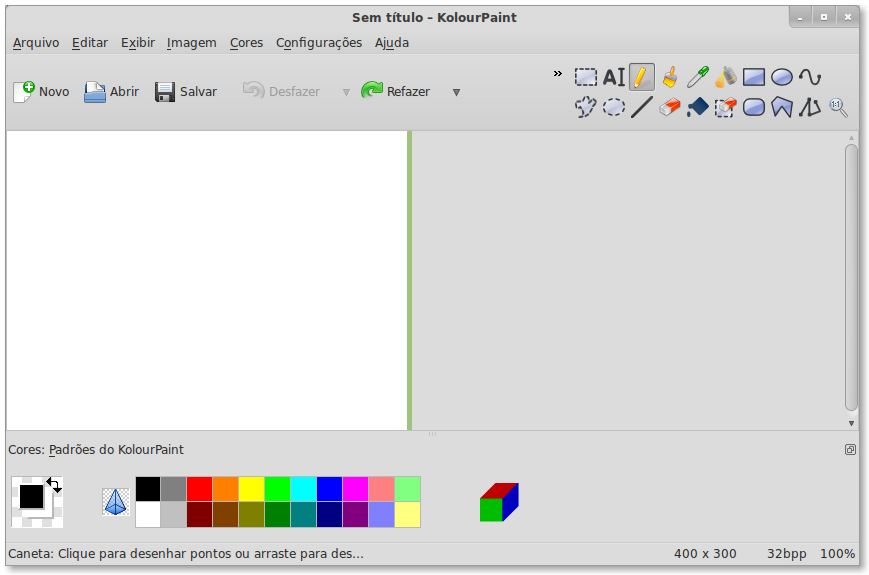Select the Brush tool
Viewport: 869px width, 575px height.
[669, 77]
